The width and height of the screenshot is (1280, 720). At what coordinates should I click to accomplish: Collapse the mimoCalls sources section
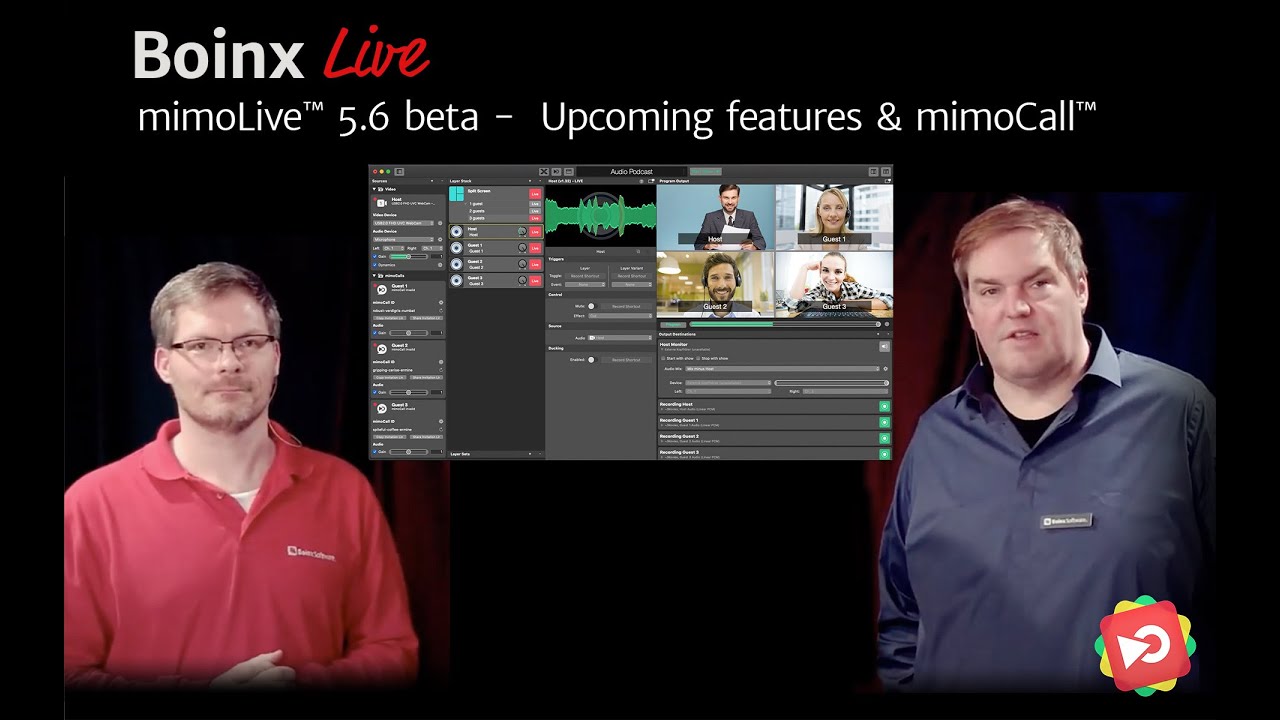374,276
